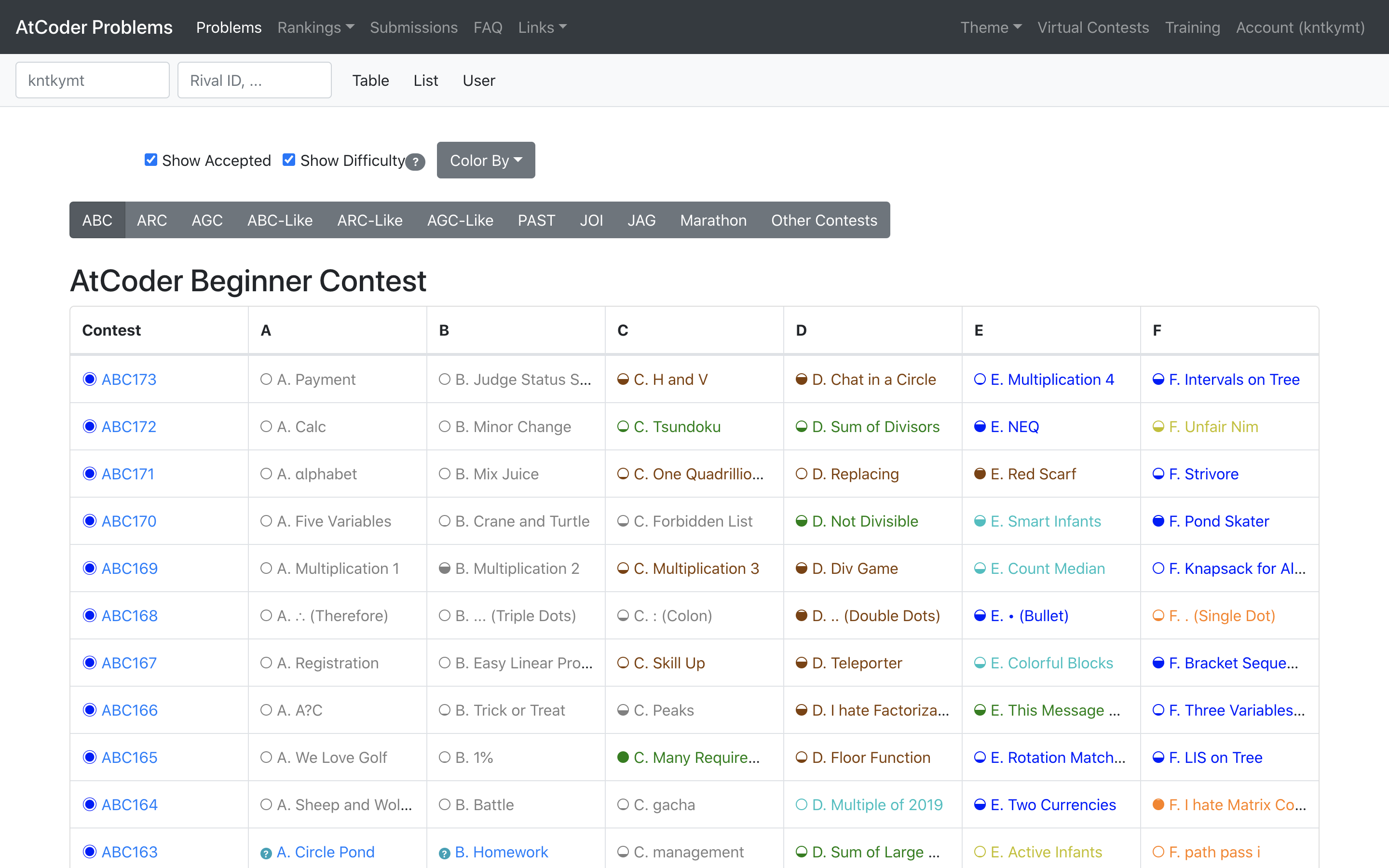Open the Marathon tab
The height and width of the screenshot is (868, 1389).
tap(713, 220)
